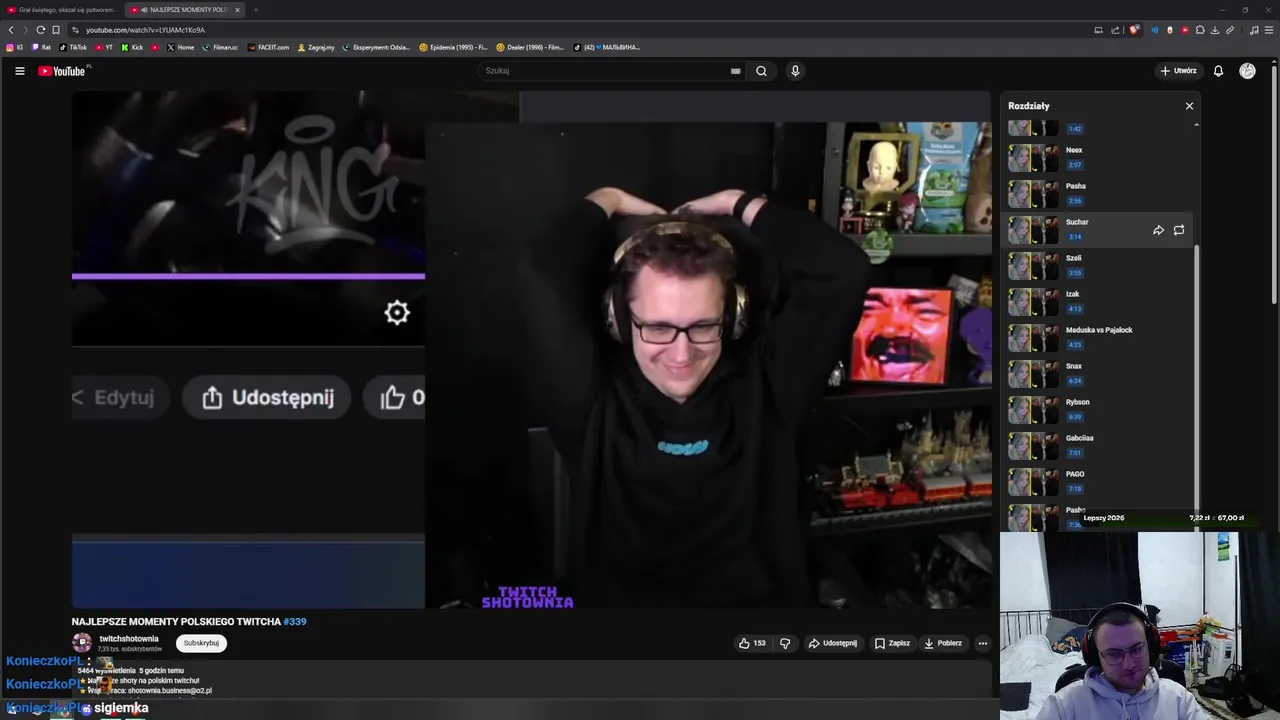The width and height of the screenshot is (1280, 720).
Task: Open the Brave Shields lion icon
Action: click(1134, 30)
